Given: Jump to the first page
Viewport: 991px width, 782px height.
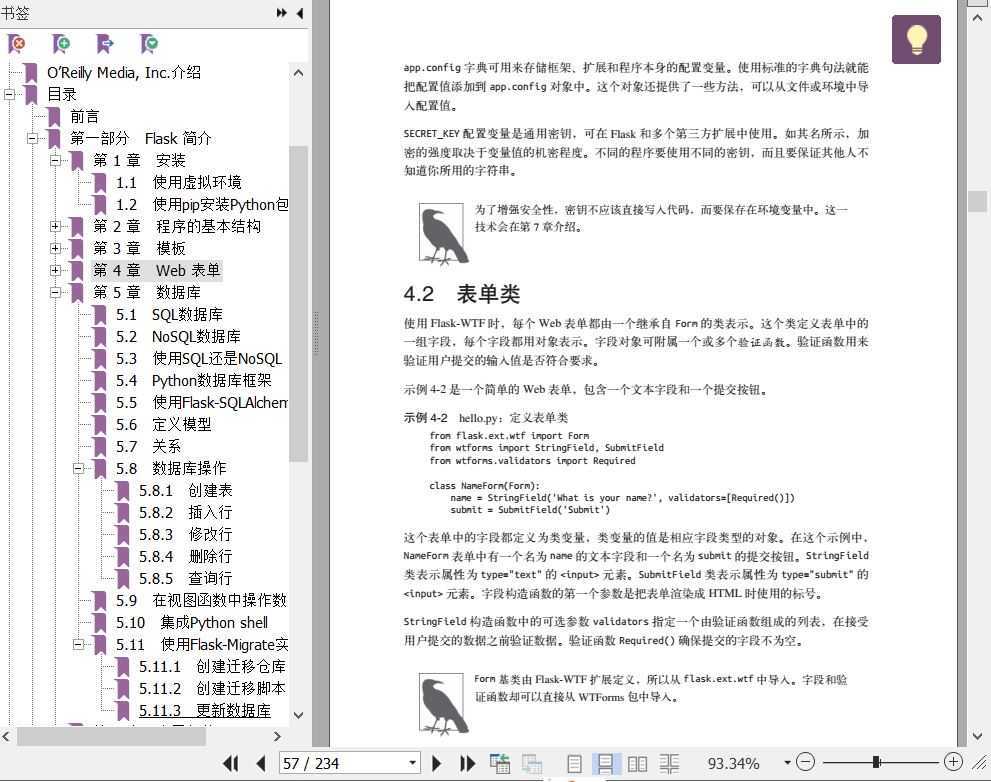Looking at the screenshot, I should pyautogui.click(x=231, y=764).
